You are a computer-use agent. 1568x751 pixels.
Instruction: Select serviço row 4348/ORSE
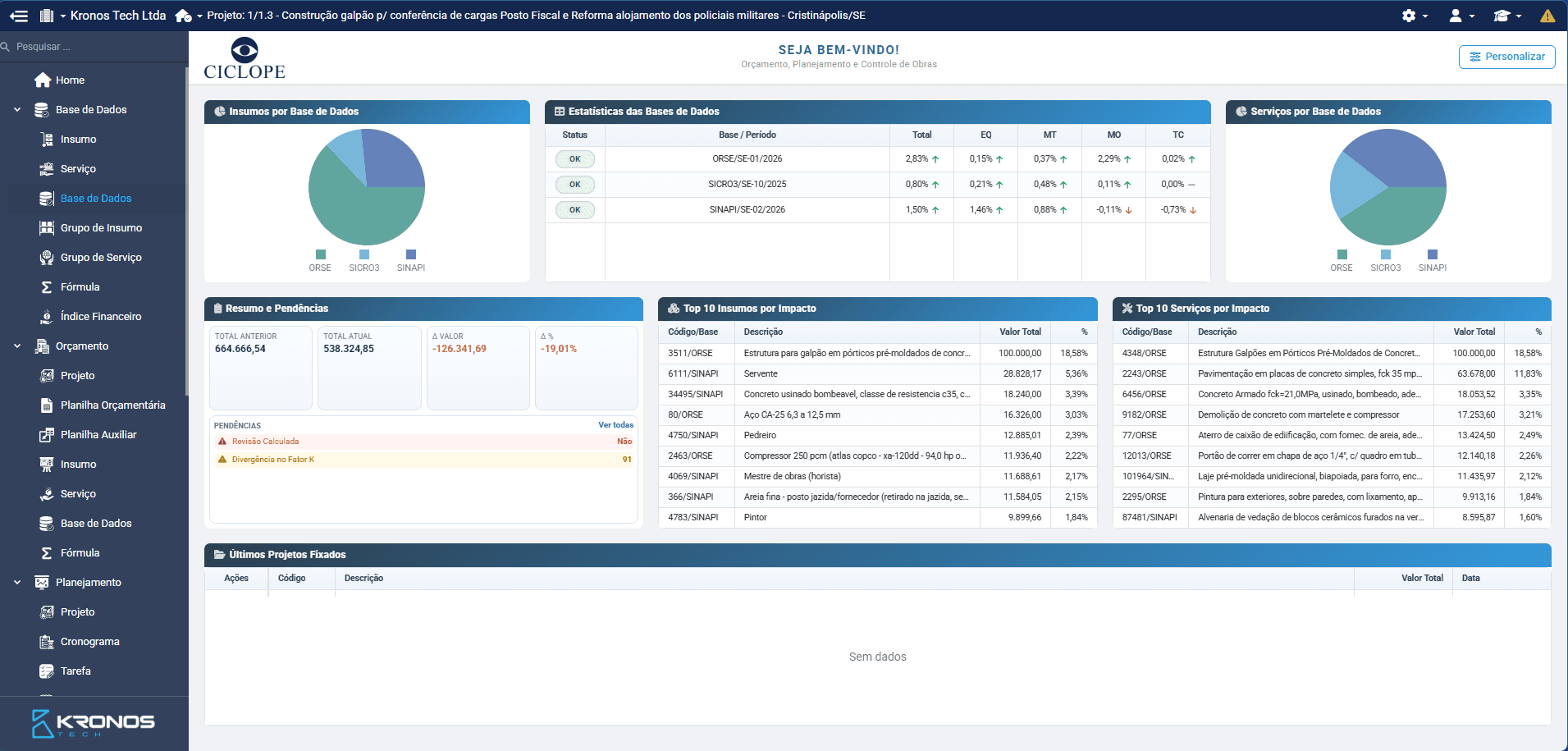point(1332,353)
